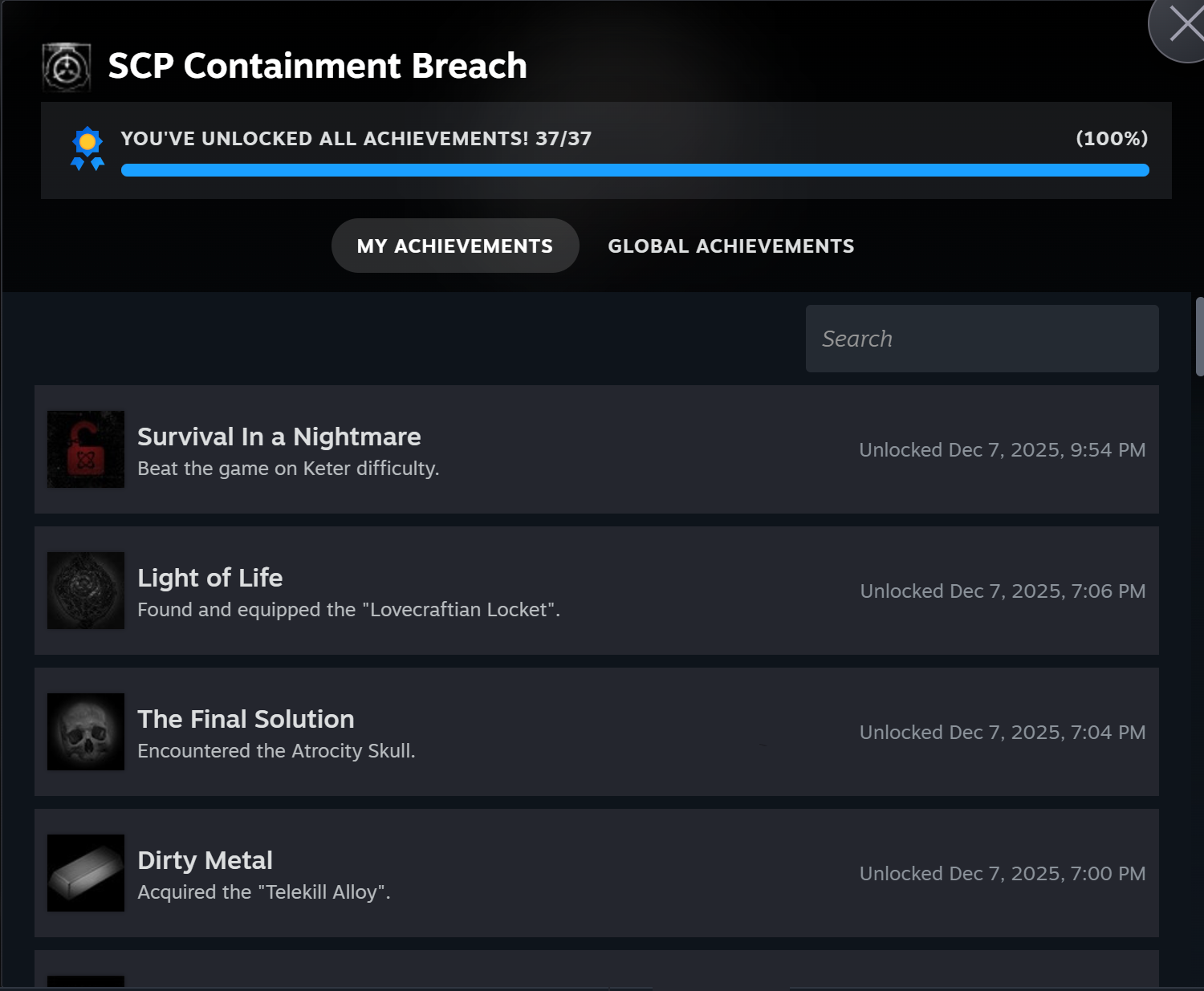Select The Final Solution skull icon
1204x991 pixels.
tap(85, 731)
